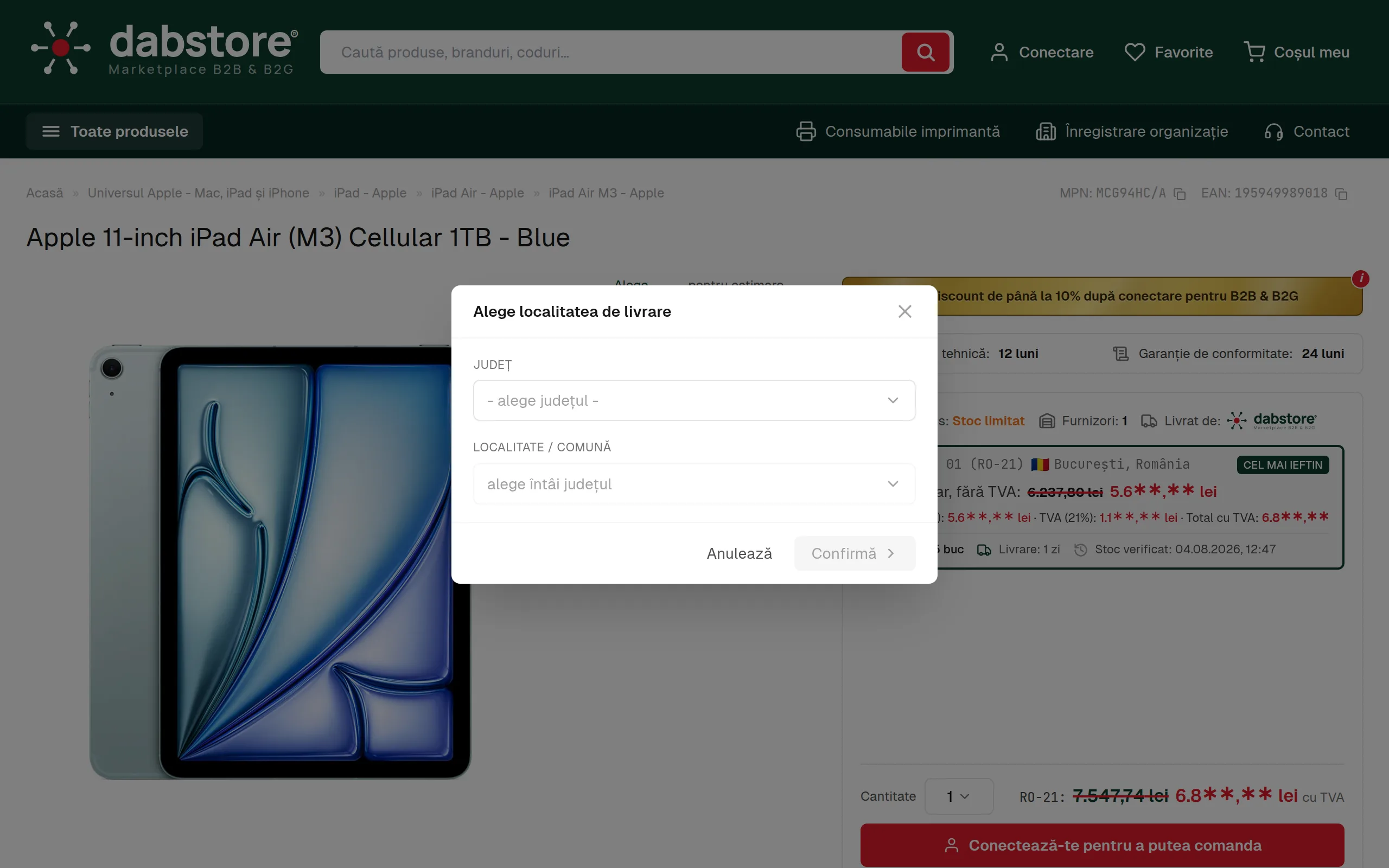Click the Confirmă button

click(x=855, y=553)
